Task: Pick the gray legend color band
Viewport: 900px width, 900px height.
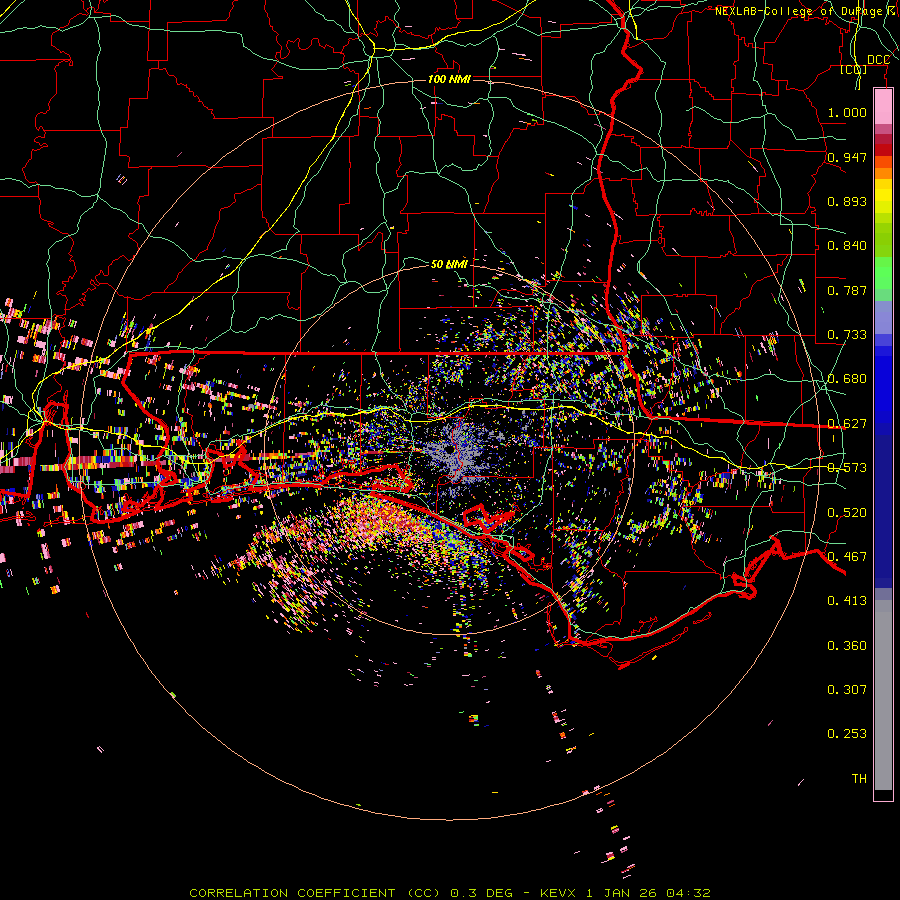Action: tap(883, 695)
